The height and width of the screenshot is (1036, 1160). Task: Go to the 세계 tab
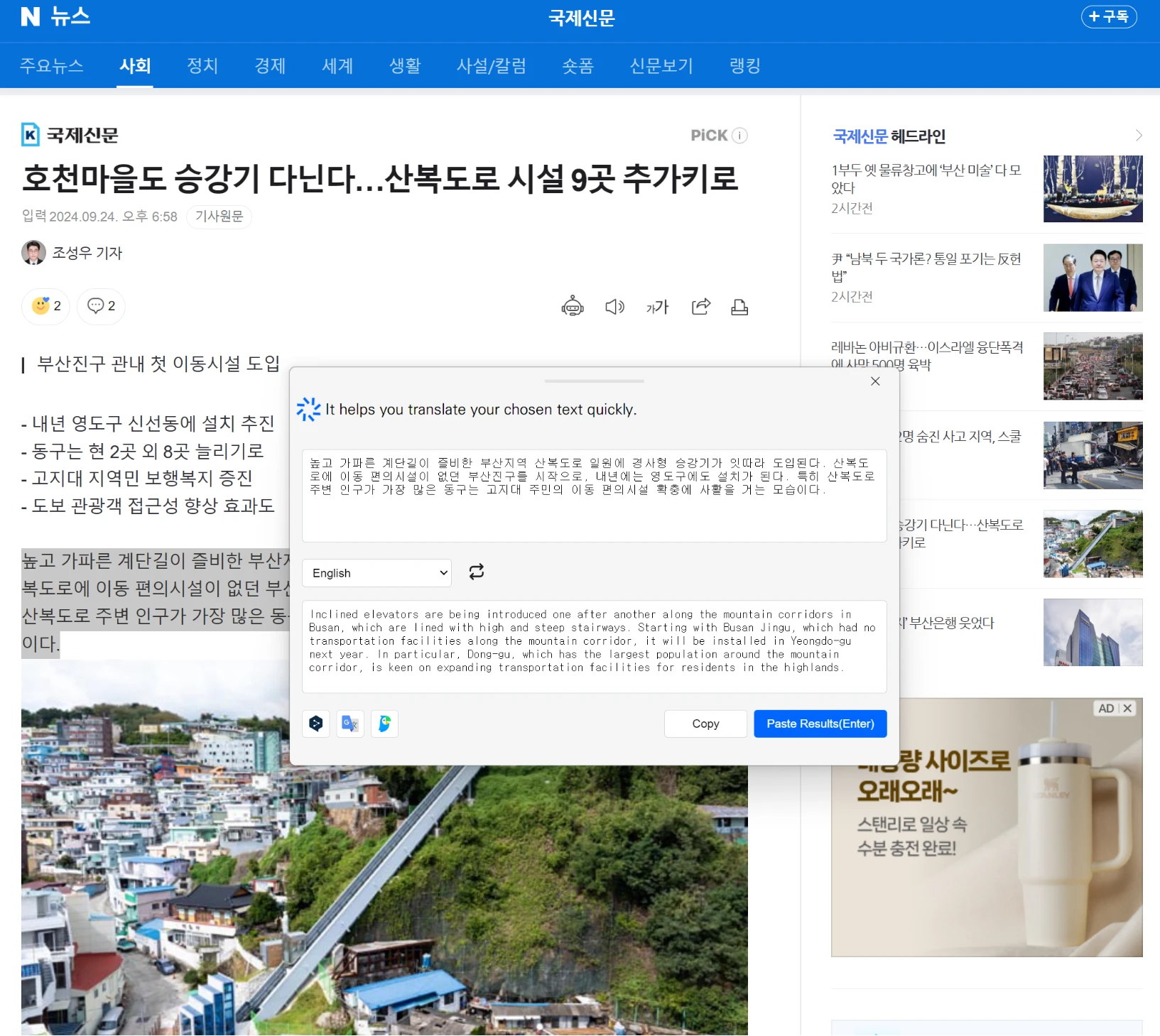click(x=337, y=66)
